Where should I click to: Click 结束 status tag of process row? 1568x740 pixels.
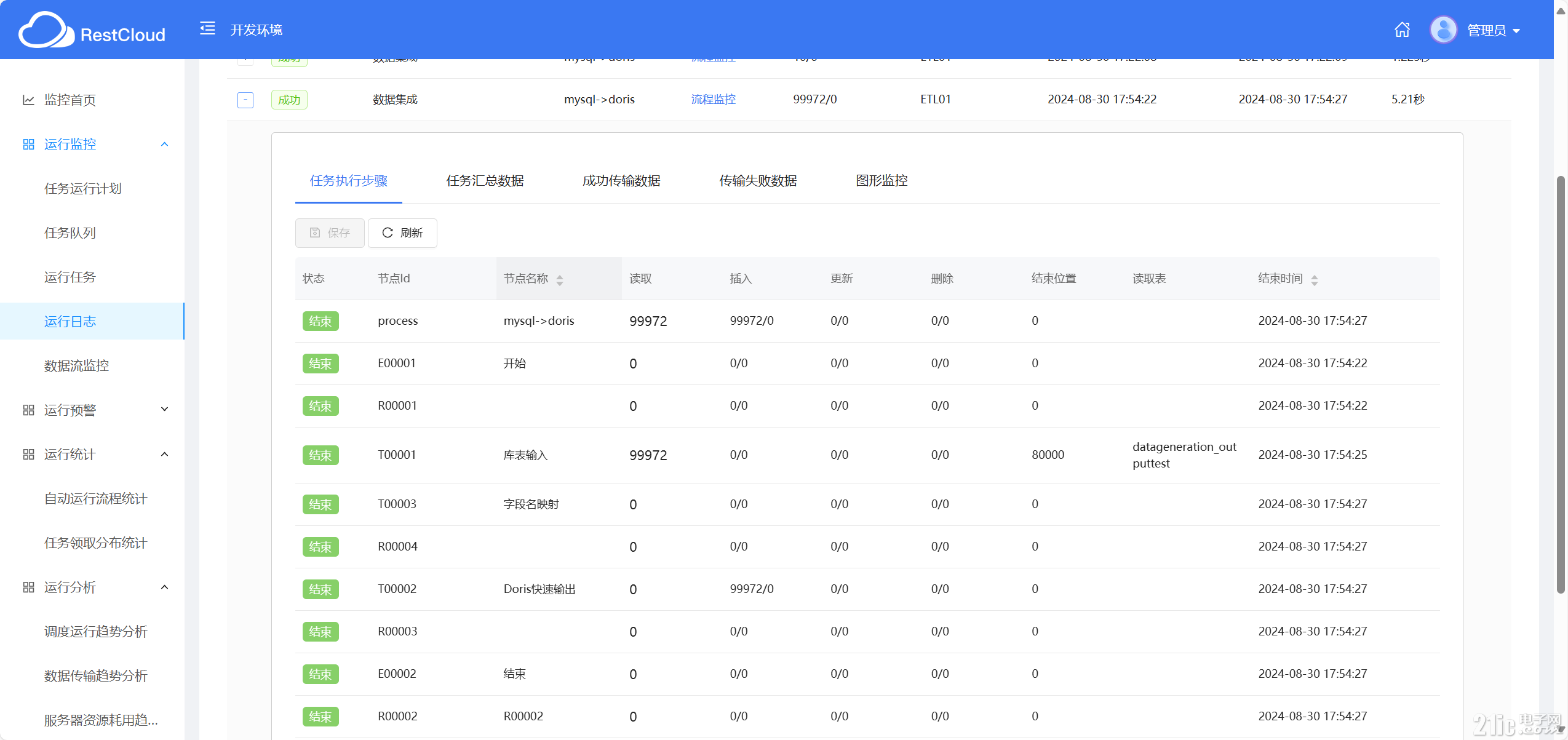[x=320, y=321]
